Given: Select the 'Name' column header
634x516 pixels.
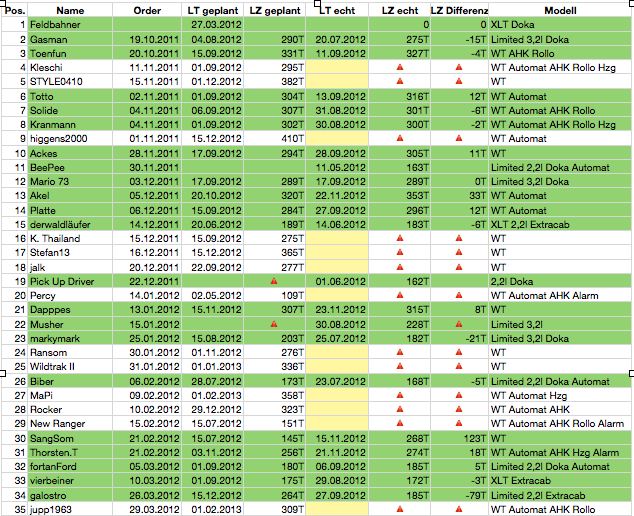Looking at the screenshot, I should (70, 11).
